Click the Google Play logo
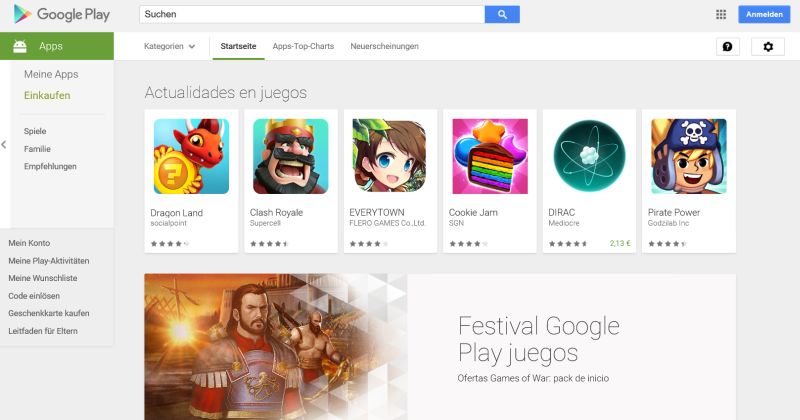The width and height of the screenshot is (800, 420). point(62,14)
